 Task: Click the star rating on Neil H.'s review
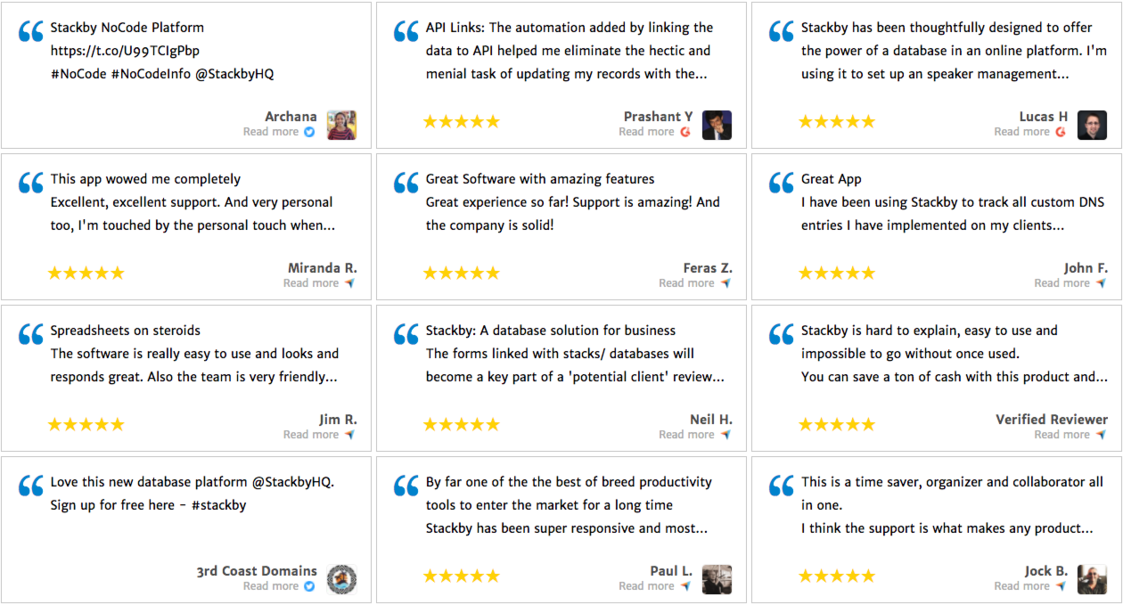pos(461,425)
